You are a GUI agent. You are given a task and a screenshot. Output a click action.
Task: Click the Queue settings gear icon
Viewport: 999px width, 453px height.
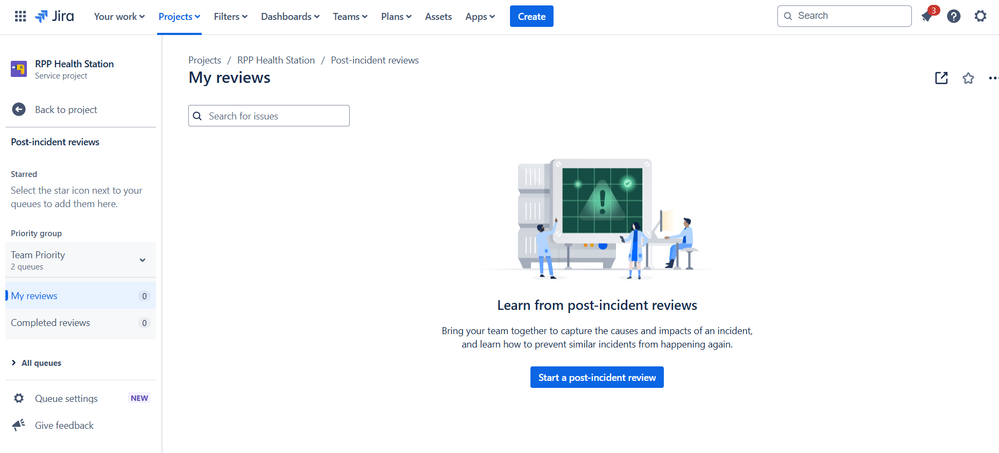[x=19, y=398]
